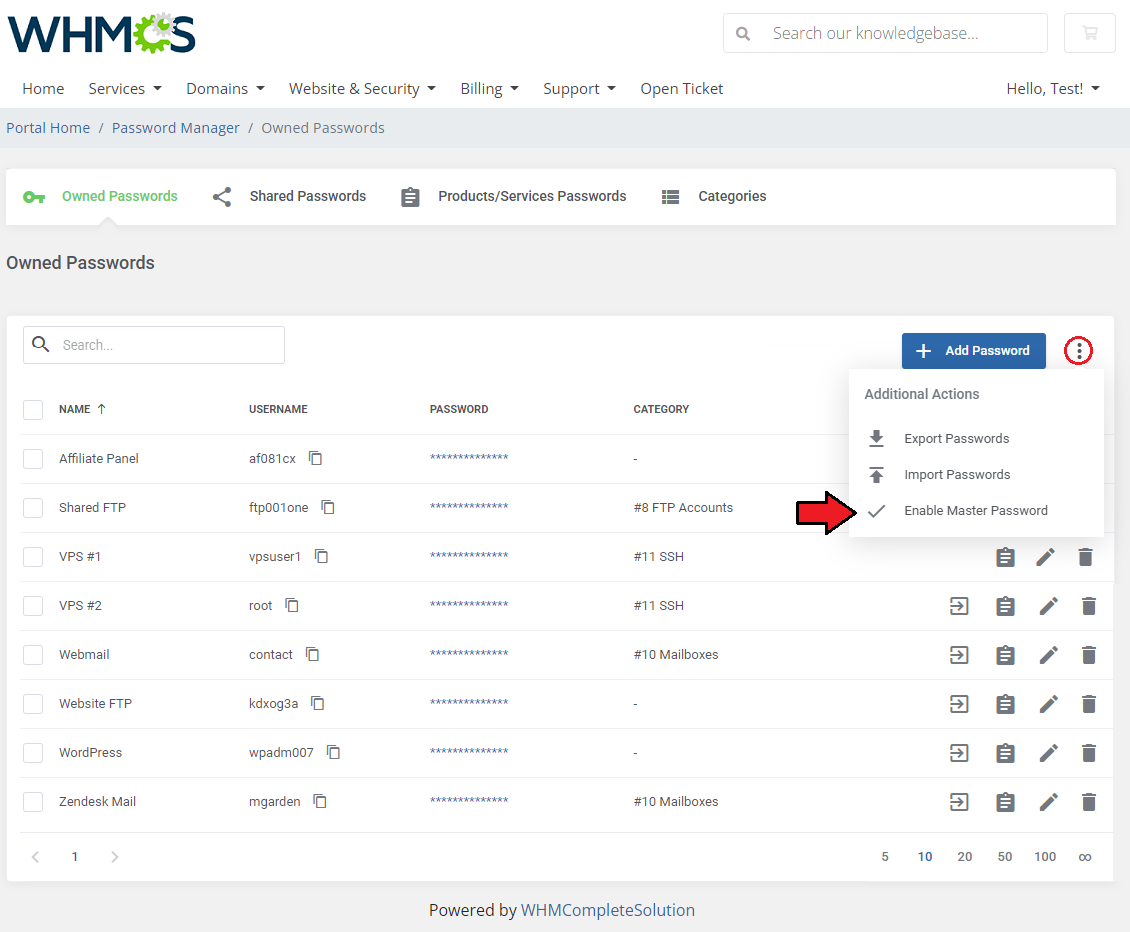Check the VPS #2 row checkbox
This screenshot has width=1130, height=932.
coord(33,605)
